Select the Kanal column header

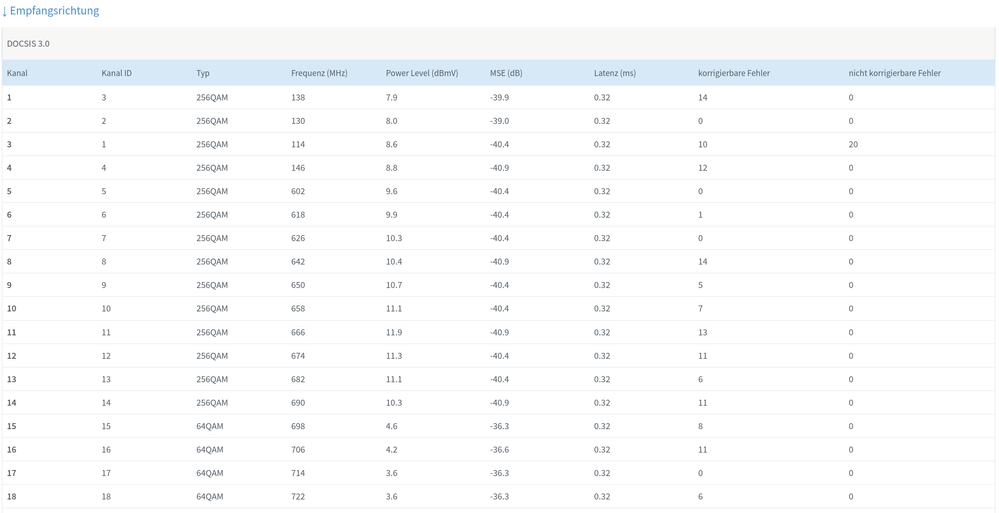pos(17,73)
